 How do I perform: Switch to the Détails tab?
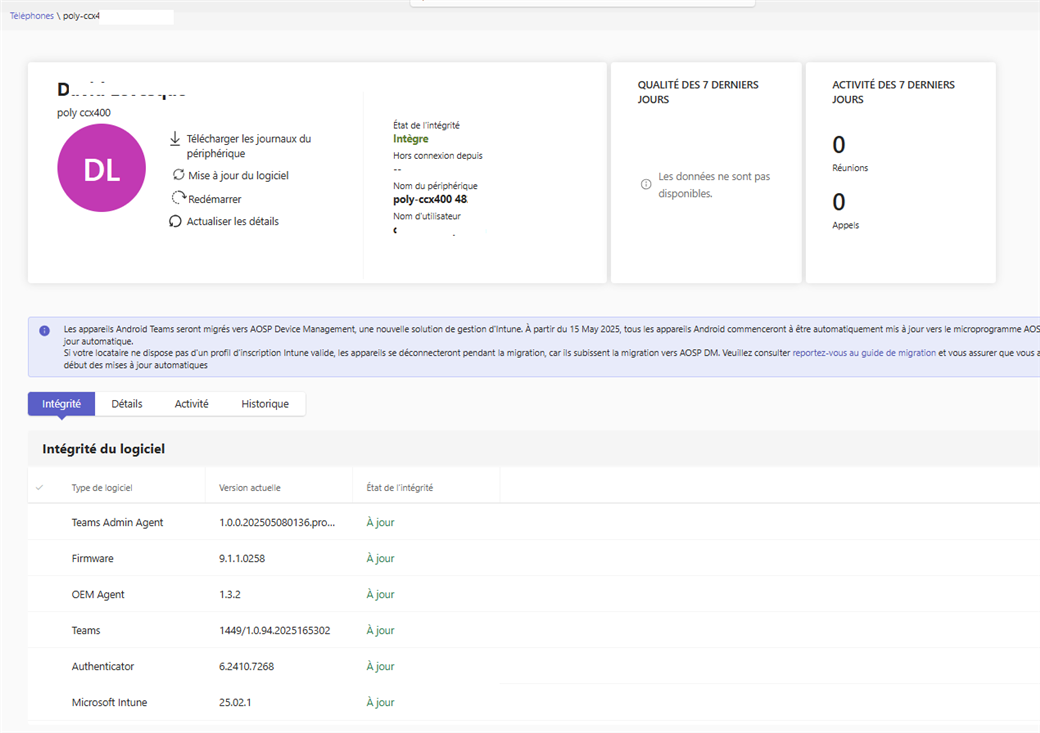(x=127, y=404)
